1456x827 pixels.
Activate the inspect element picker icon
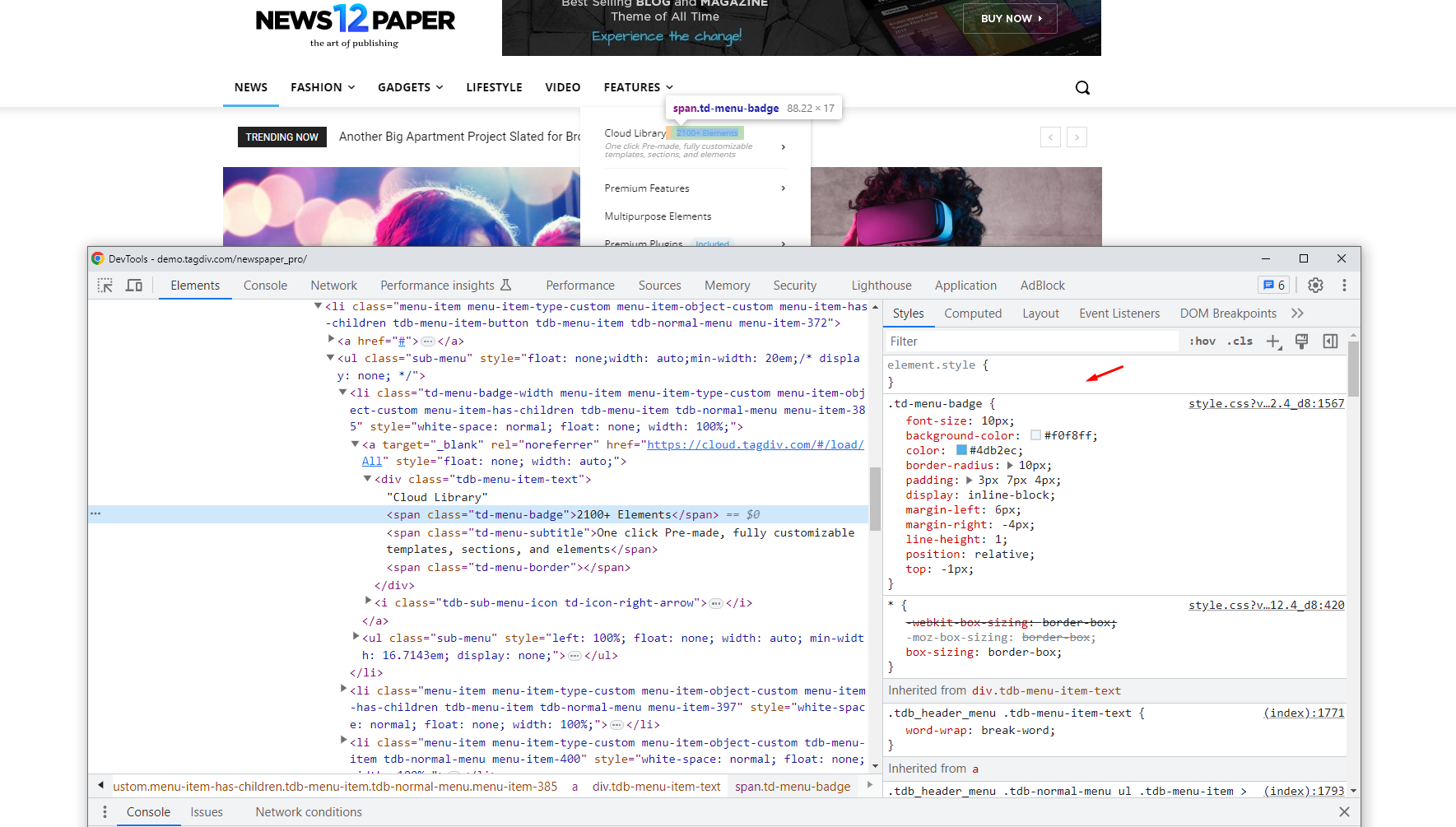click(105, 286)
